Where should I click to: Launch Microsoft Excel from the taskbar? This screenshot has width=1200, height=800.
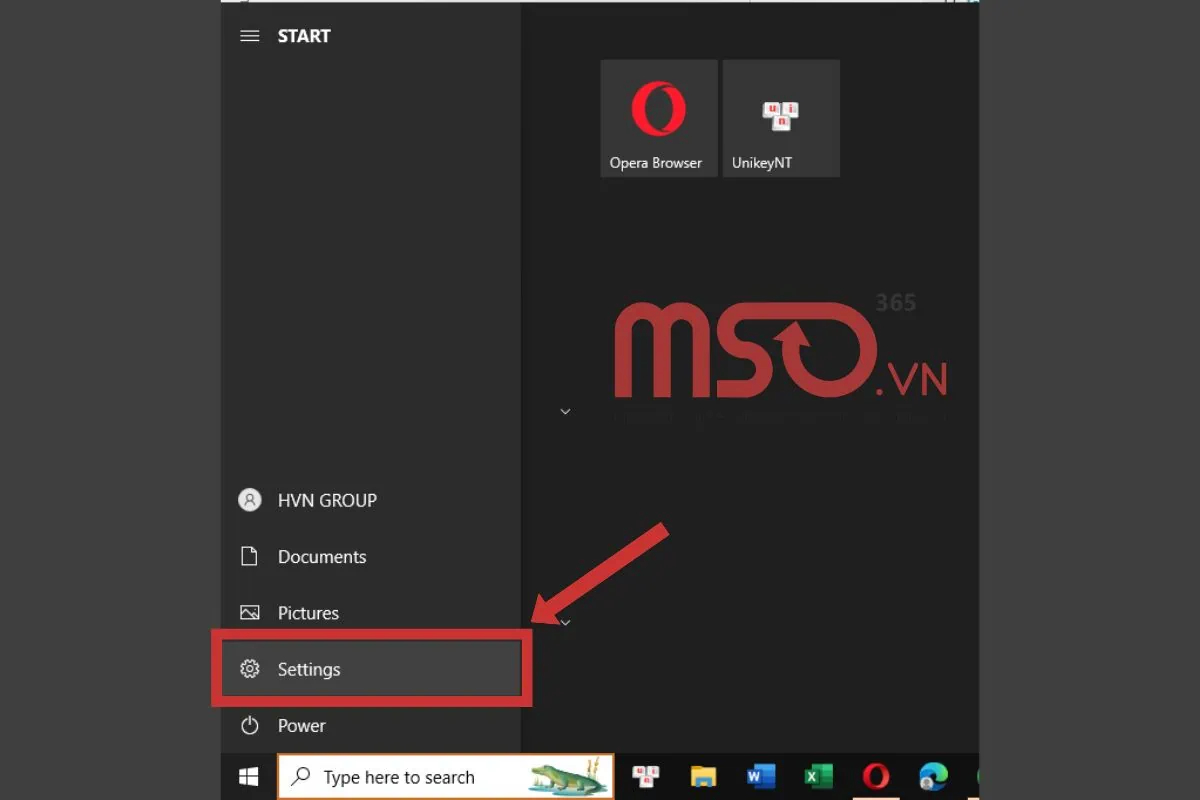(x=819, y=777)
